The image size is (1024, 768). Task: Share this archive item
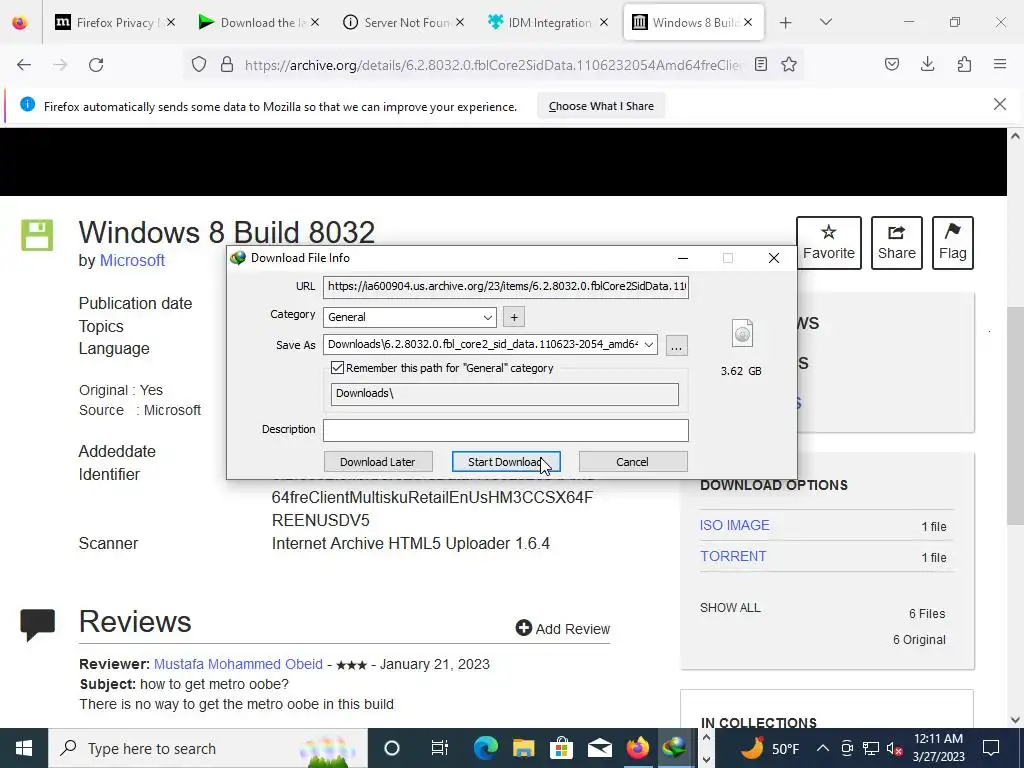[x=897, y=242]
